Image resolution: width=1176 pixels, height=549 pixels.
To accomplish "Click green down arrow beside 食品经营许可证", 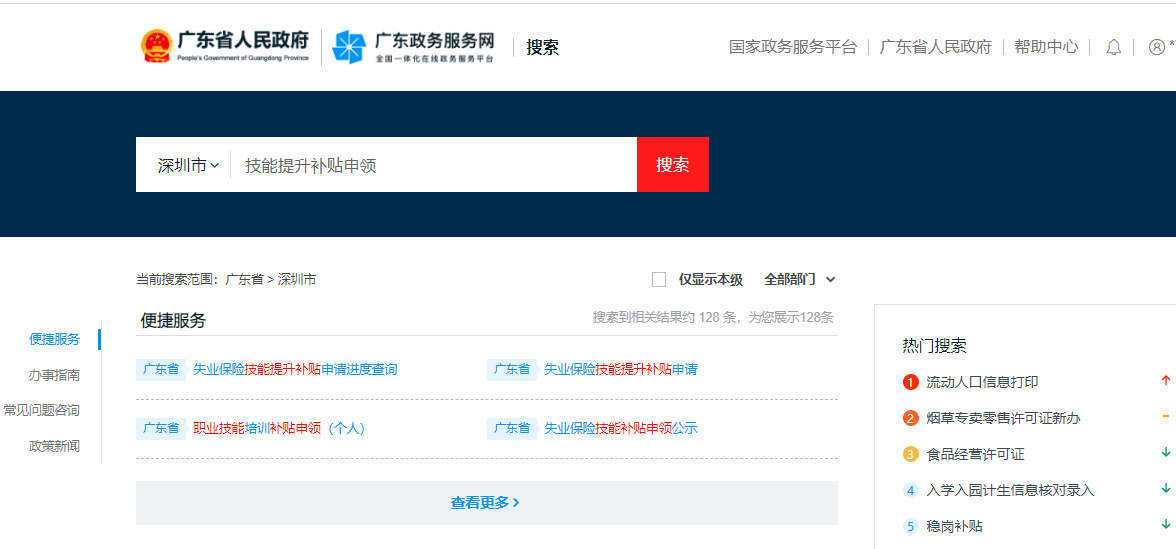I will pyautogui.click(x=1166, y=452).
